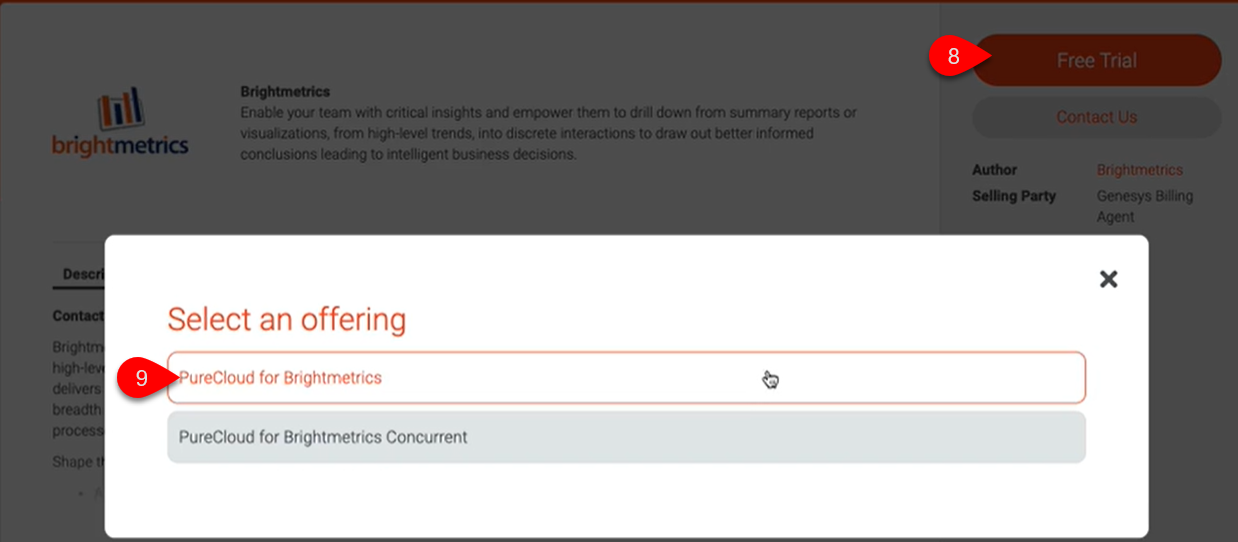Switch to the Description tab
Viewport: 1238px width, 542px height.
tap(79, 274)
